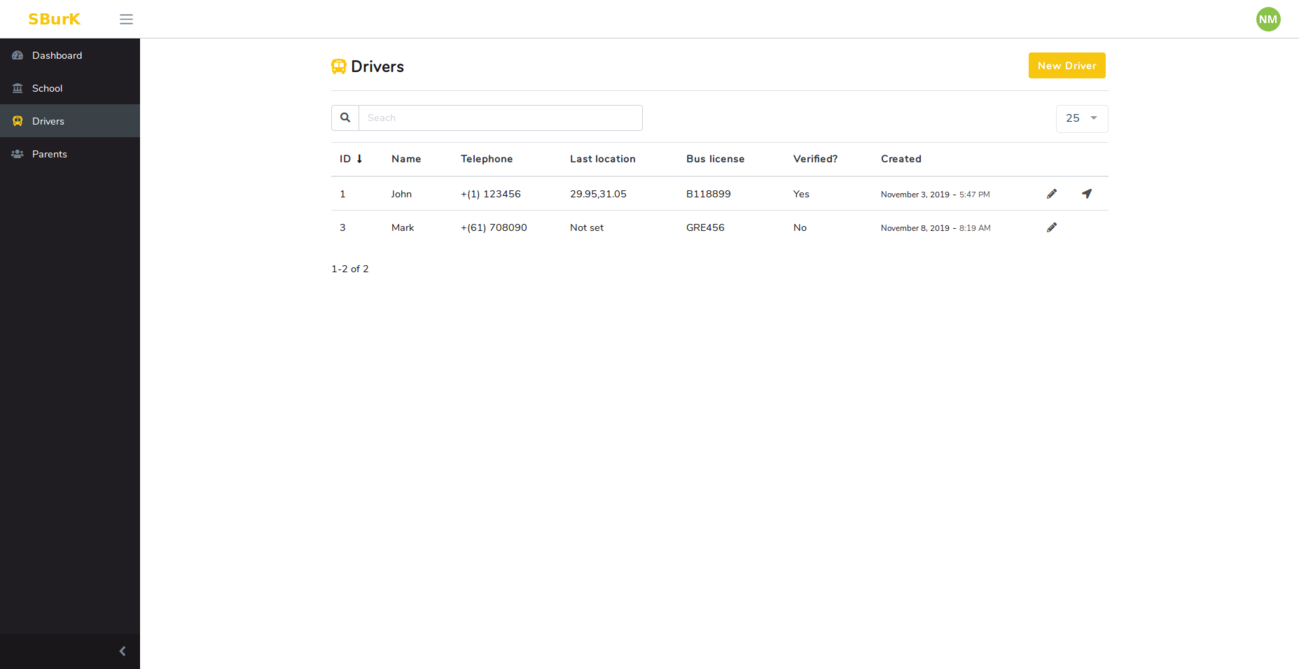1299x669 pixels.
Task: Click the Verified No value for Mark
Action: (800, 227)
